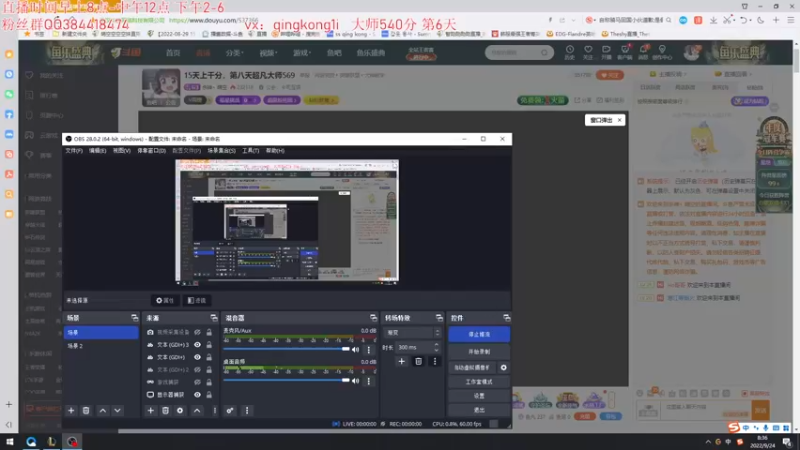Open the 编辑(E) menu in OBS
Viewport: 800px width, 450px height.
click(x=97, y=151)
